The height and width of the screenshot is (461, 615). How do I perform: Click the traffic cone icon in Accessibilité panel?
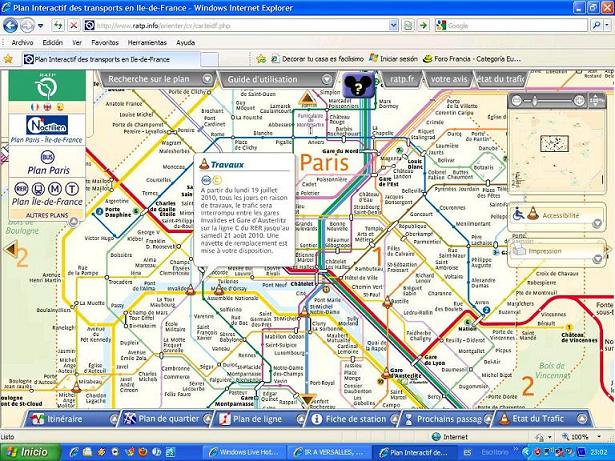point(532,214)
